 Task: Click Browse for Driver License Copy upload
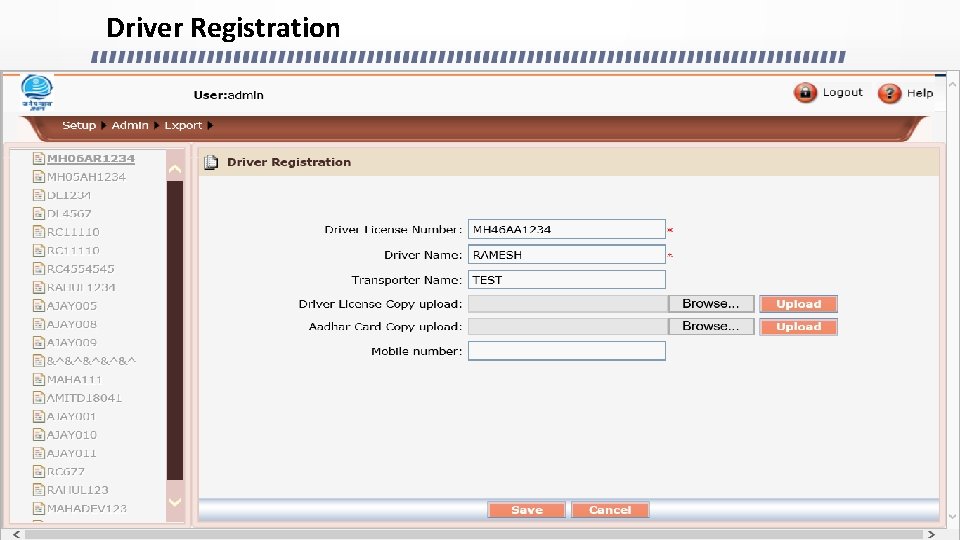[711, 304]
